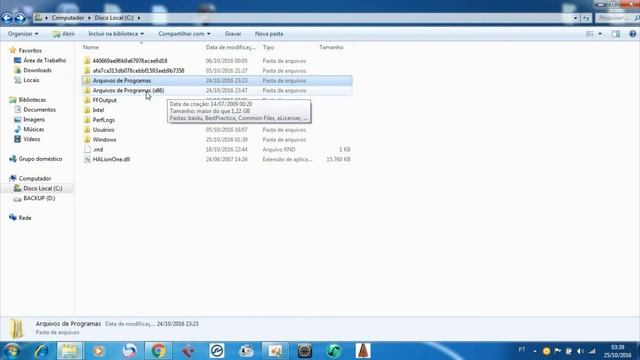Open Downloads in the navigation pane
Image resolution: width=640 pixels, height=360 pixels.
pos(37,70)
